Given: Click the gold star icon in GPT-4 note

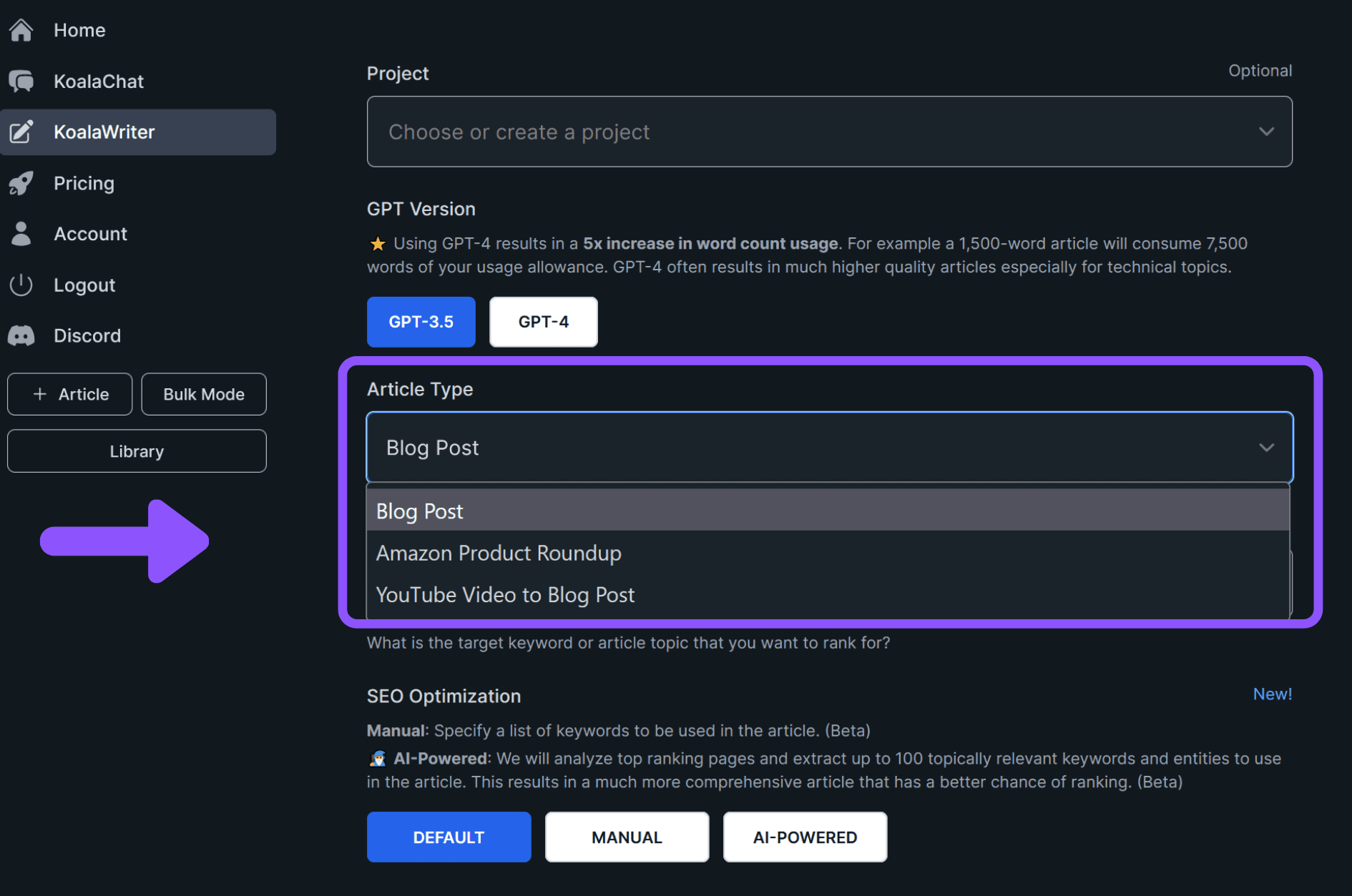Looking at the screenshot, I should pos(377,244).
